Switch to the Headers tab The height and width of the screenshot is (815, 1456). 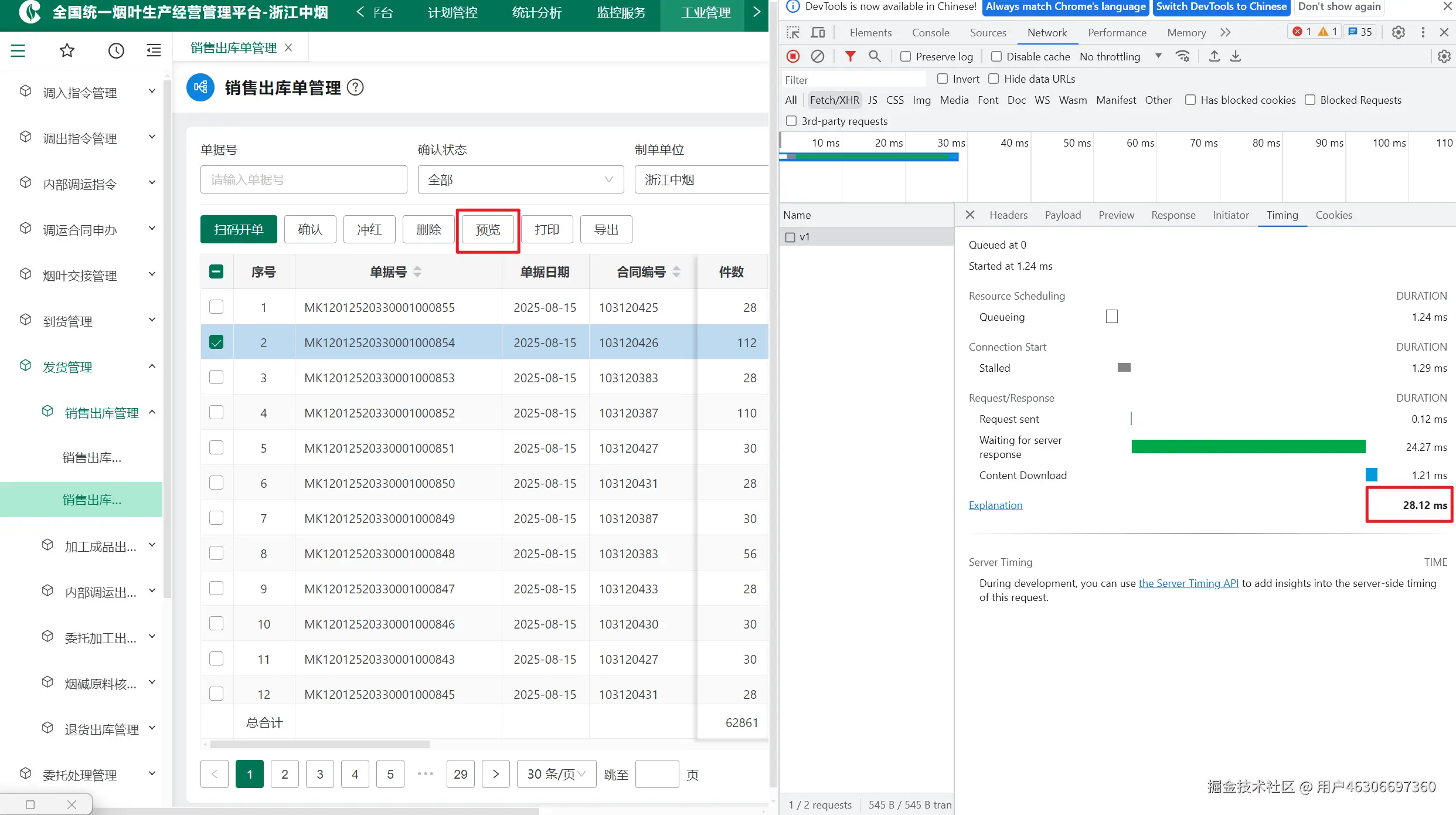point(1008,215)
